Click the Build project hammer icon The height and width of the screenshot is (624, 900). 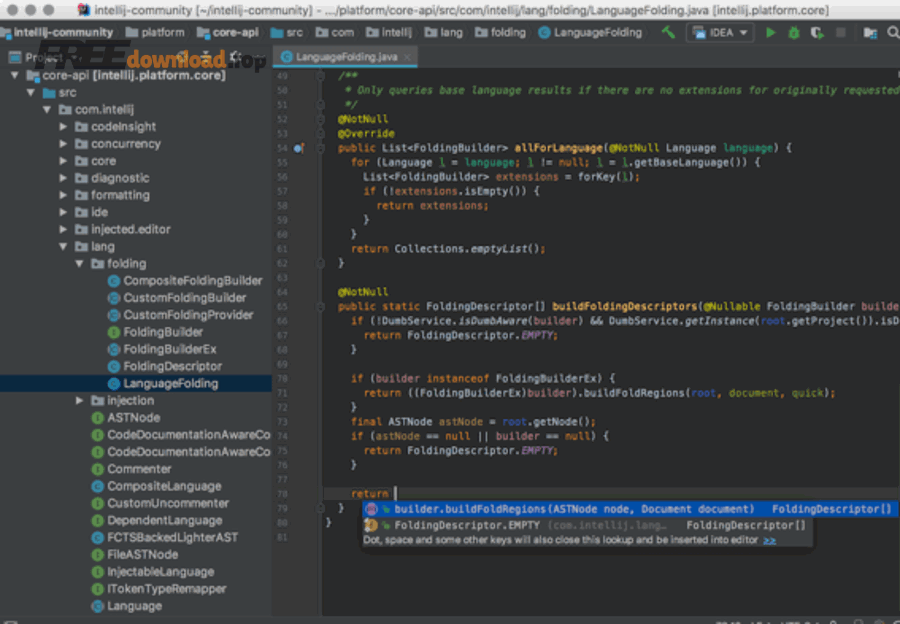pyautogui.click(x=668, y=32)
